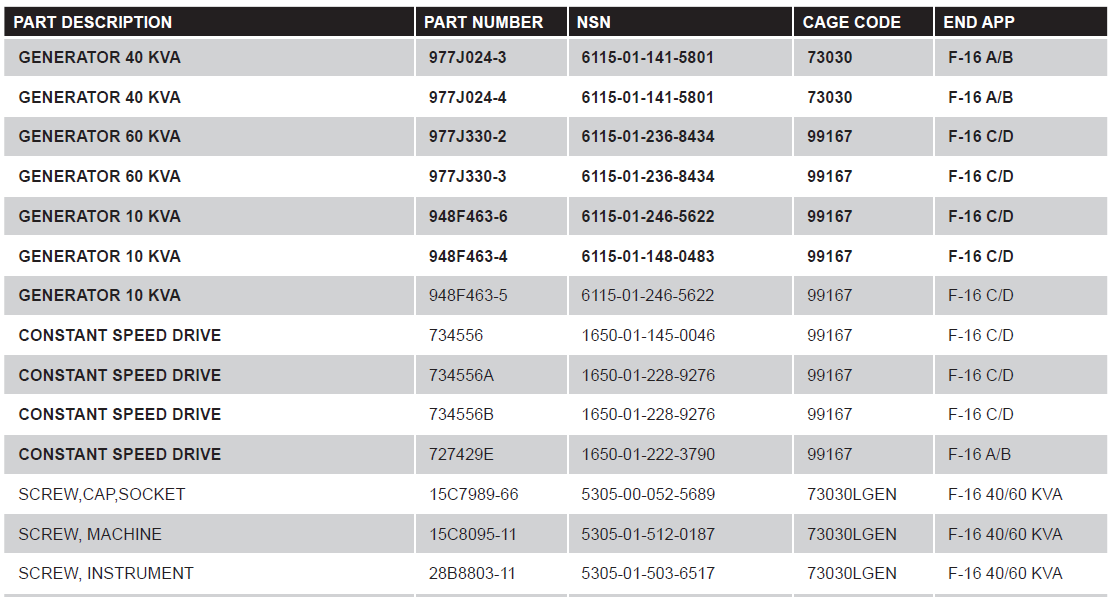This screenshot has width=1117, height=597.
Task: Click NSN 1650-01-145-0046
Action: point(648,335)
